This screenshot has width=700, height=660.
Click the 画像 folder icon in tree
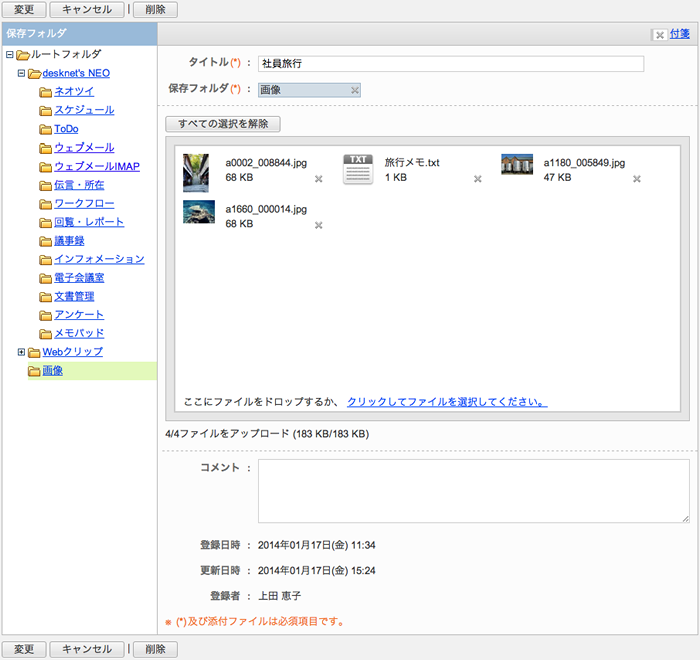tap(34, 371)
